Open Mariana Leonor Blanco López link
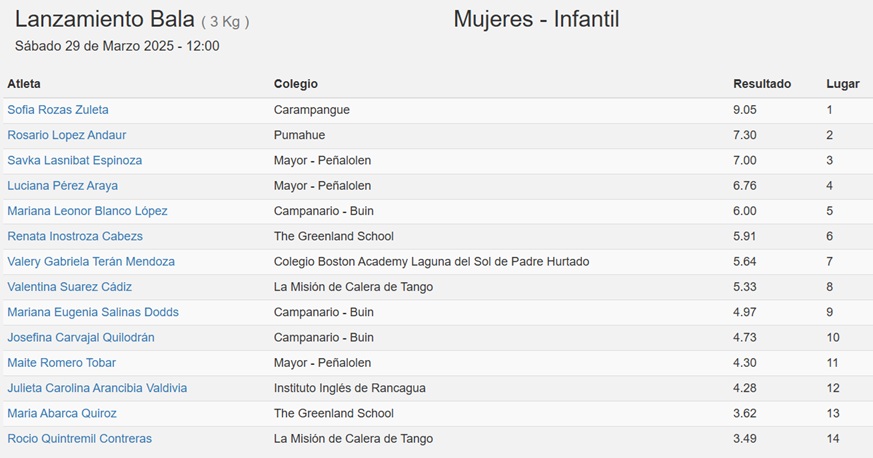The width and height of the screenshot is (873, 458). [x=87, y=211]
